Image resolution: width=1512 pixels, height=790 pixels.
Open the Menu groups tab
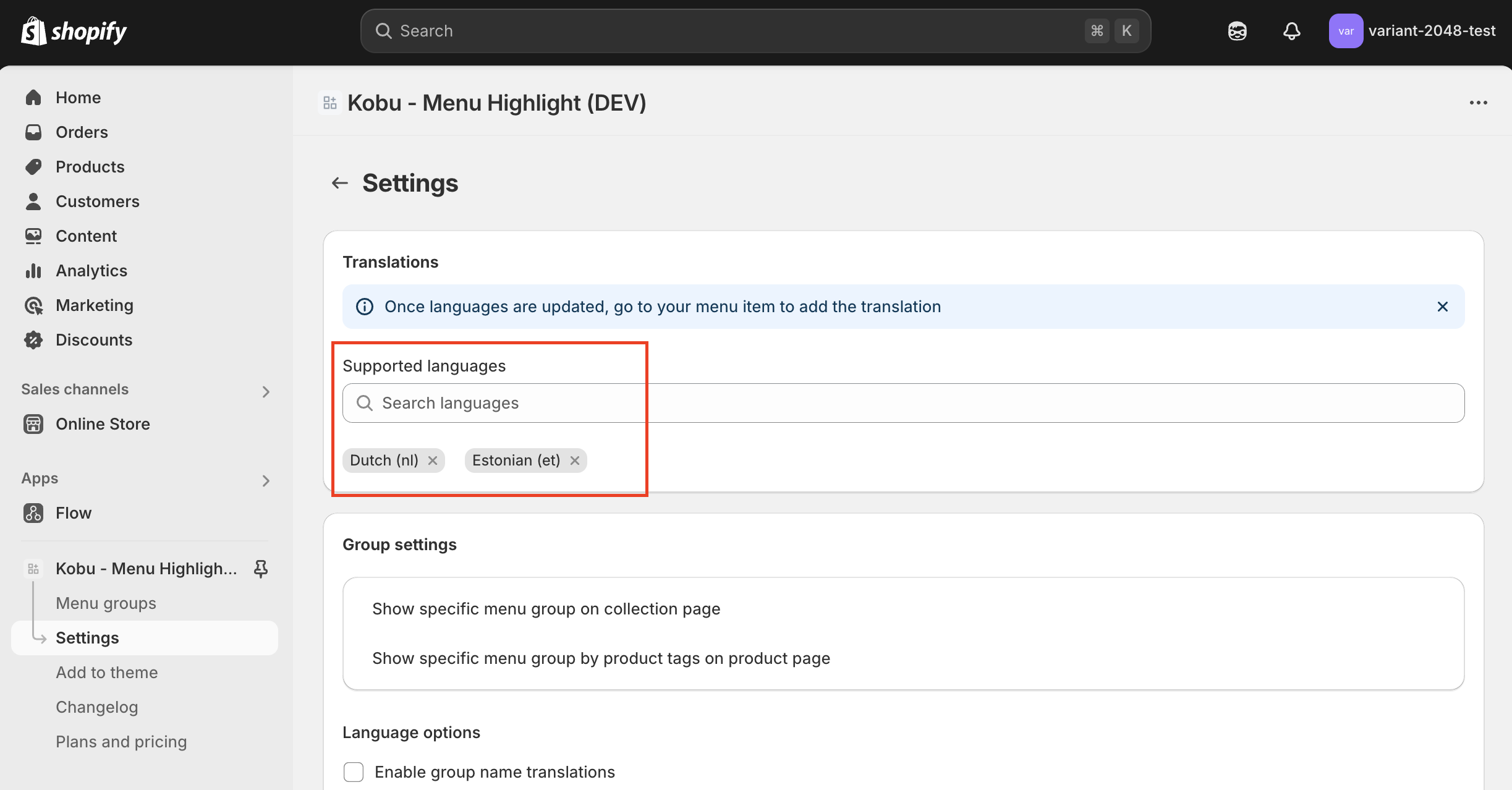(106, 603)
